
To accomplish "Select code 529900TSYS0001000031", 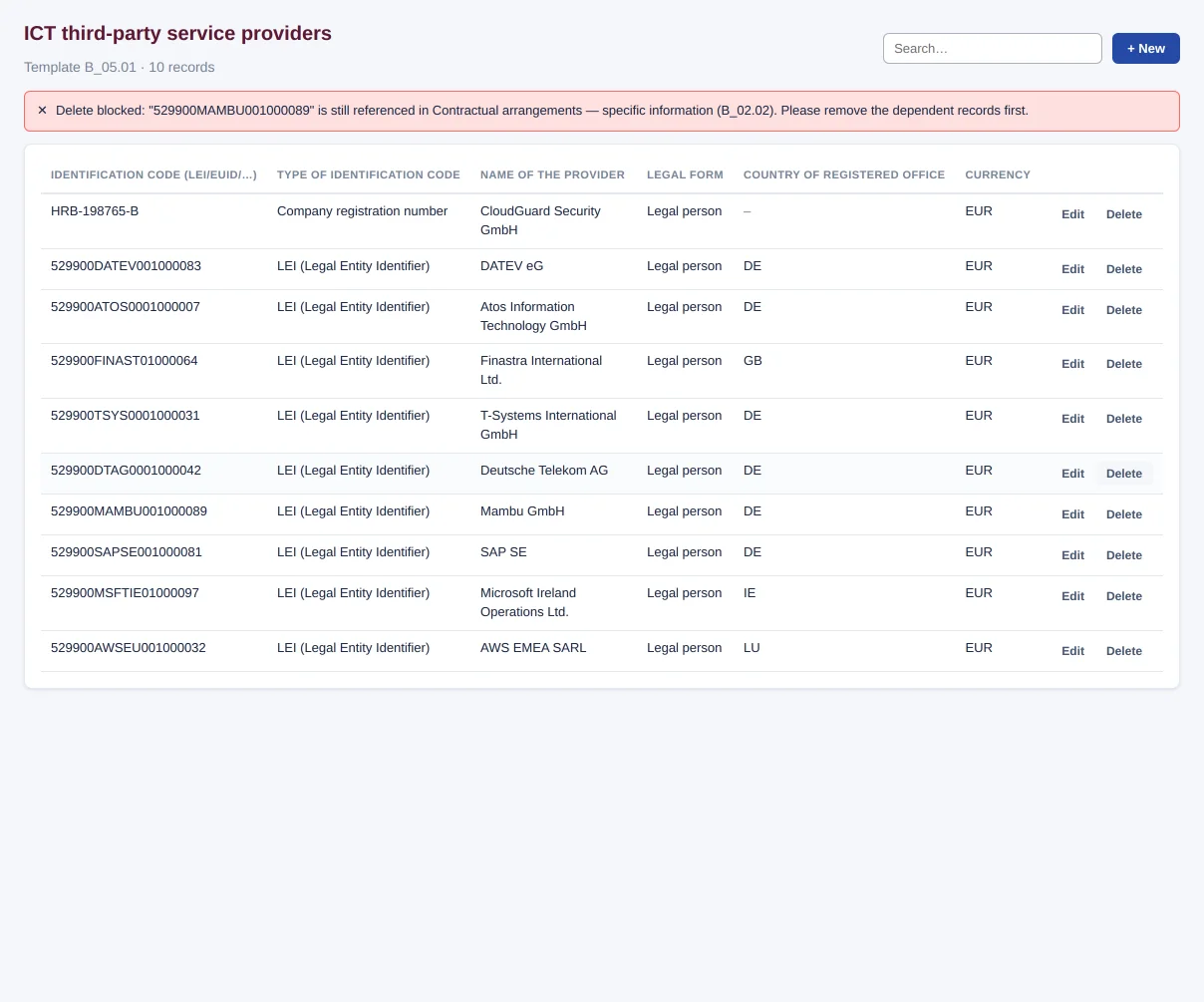I will pos(126,416).
